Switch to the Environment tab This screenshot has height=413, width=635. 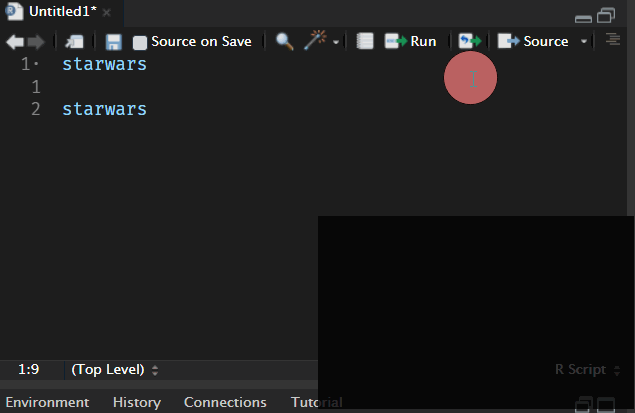pos(47,402)
